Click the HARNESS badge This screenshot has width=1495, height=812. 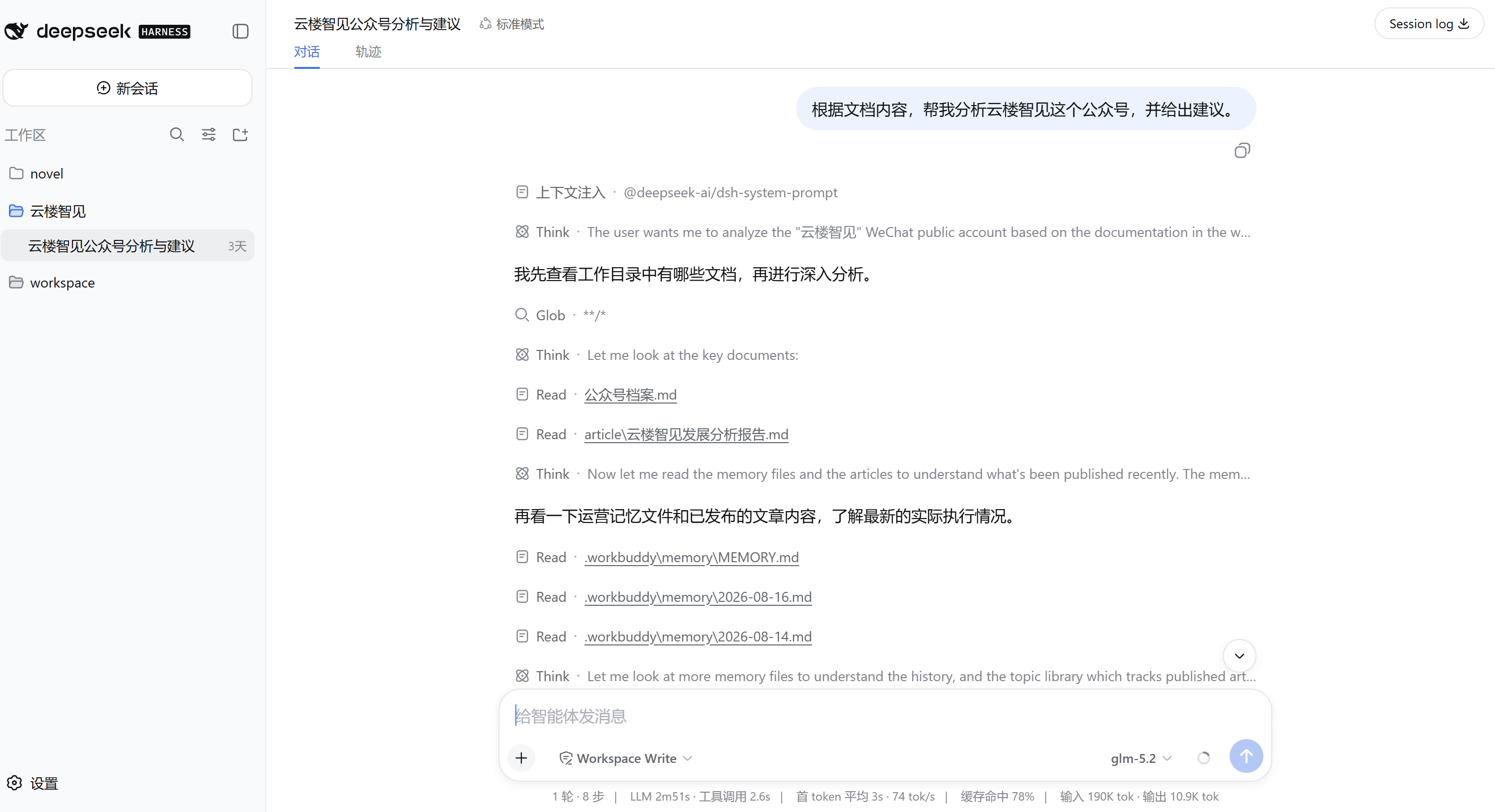[164, 31]
